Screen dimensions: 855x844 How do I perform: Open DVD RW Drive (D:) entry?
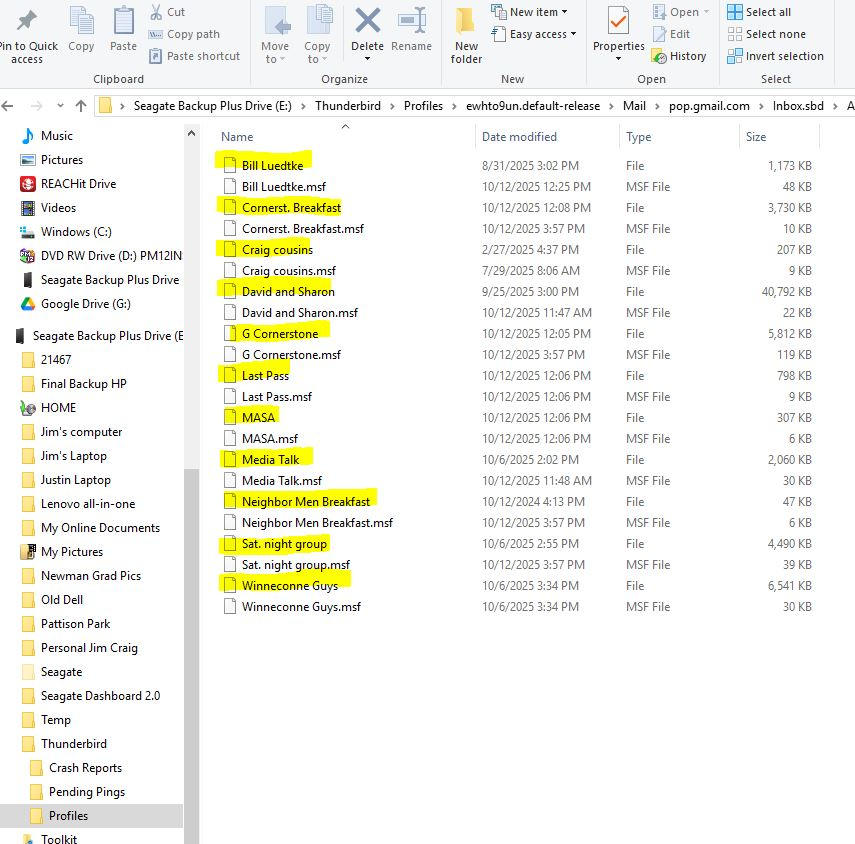(101, 256)
